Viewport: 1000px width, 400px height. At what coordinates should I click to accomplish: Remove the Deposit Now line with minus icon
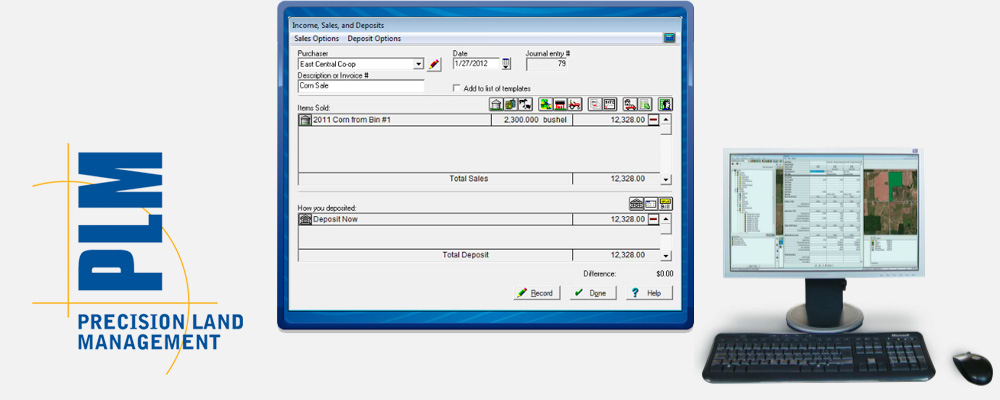tap(653, 219)
